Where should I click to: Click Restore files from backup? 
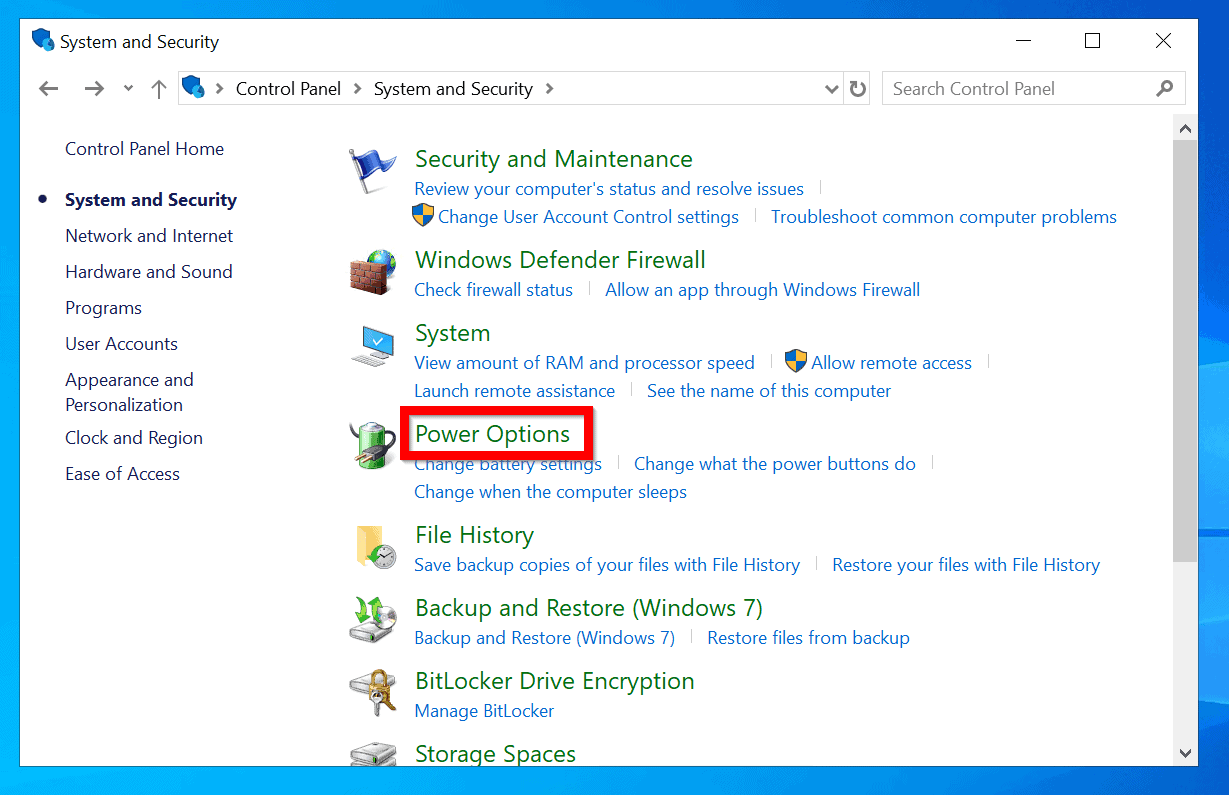coord(809,638)
